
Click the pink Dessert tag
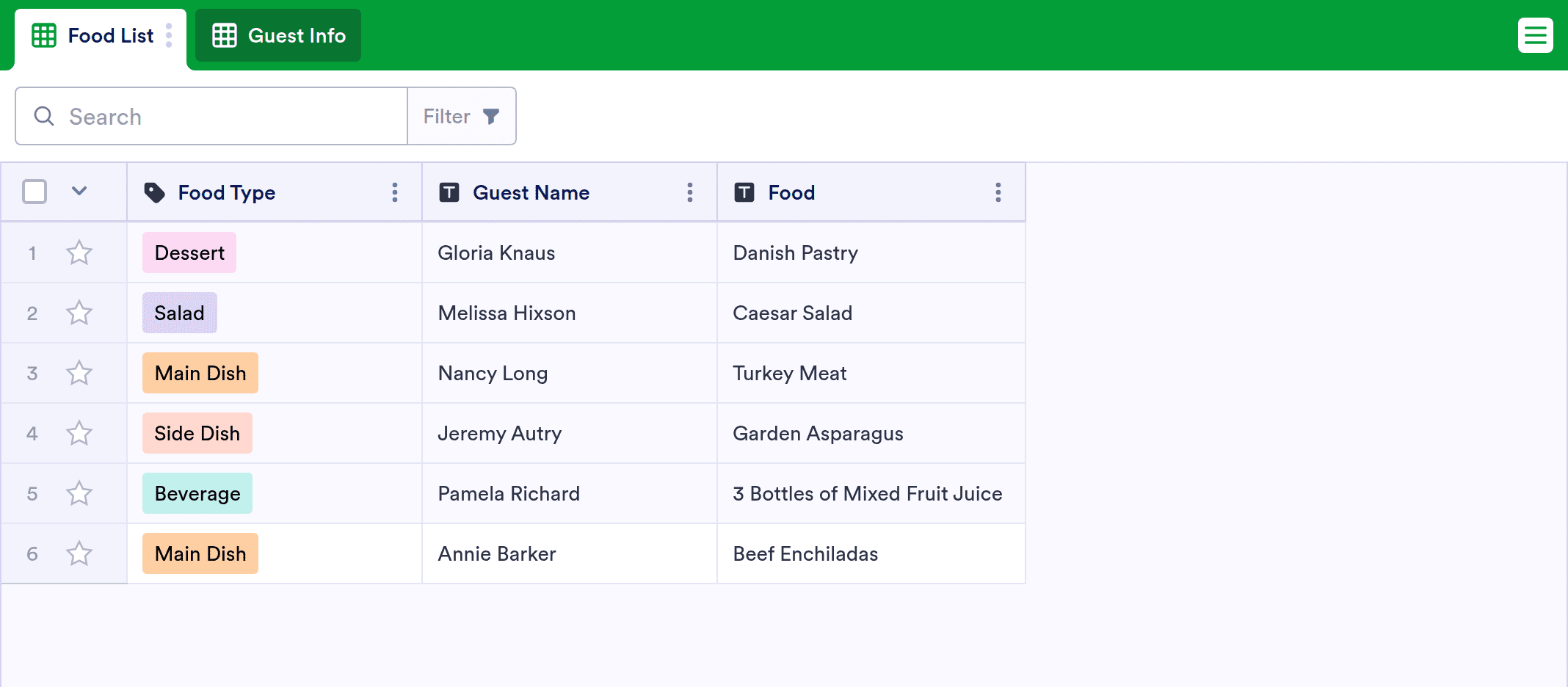coord(189,253)
